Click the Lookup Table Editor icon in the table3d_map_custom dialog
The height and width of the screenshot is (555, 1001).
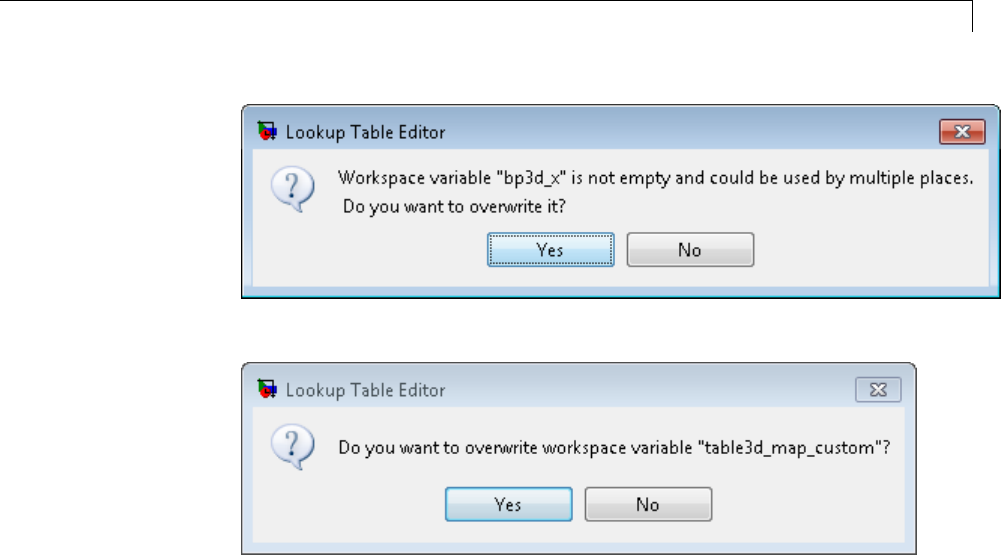coord(267,389)
